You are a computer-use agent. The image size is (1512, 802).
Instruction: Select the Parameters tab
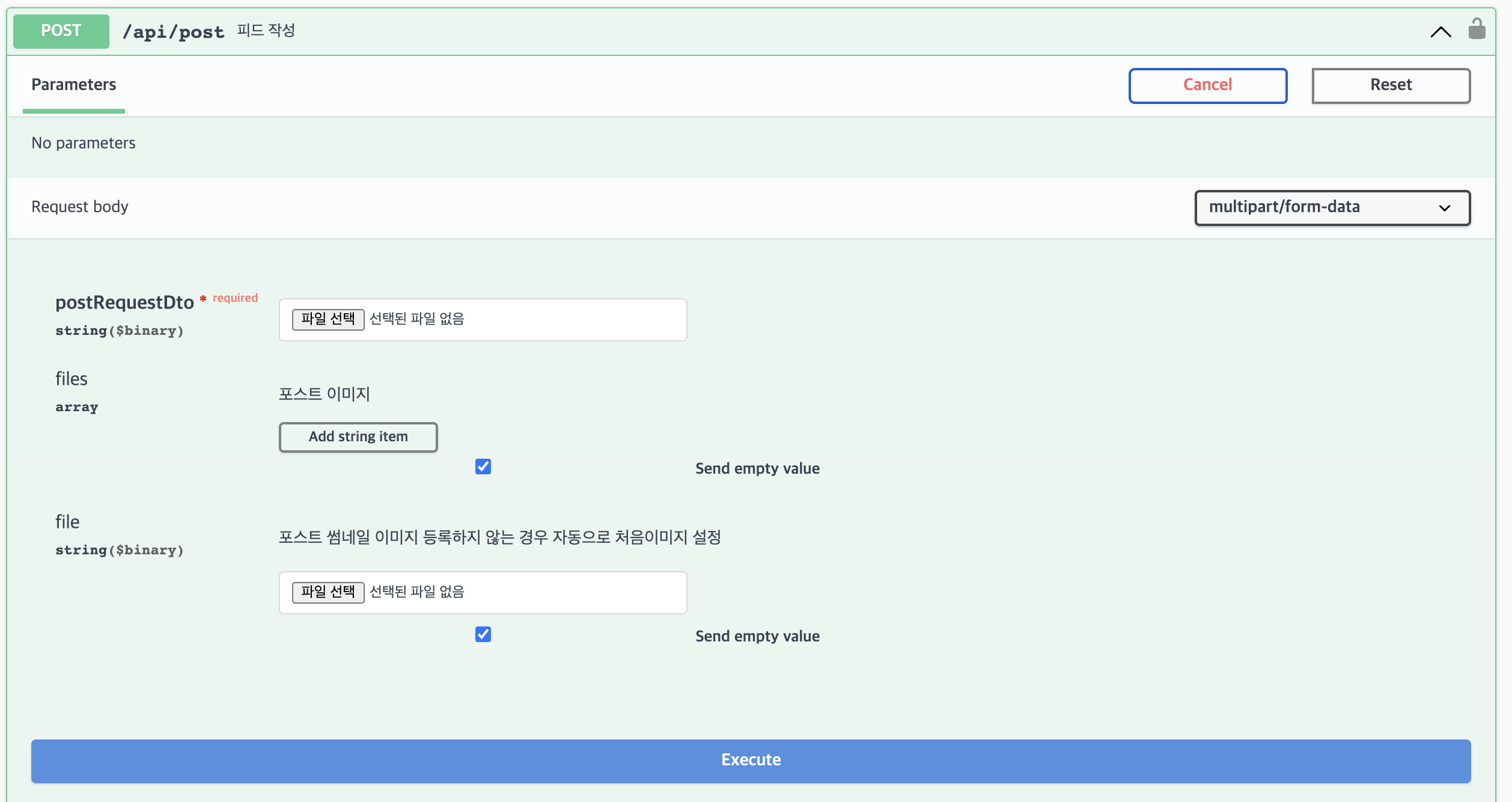(73, 85)
